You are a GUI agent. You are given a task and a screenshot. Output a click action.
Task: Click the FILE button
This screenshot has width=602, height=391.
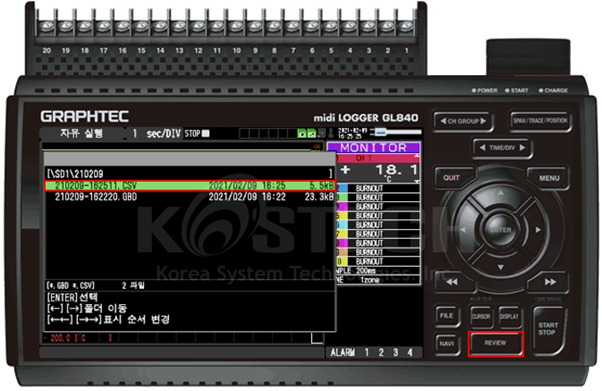(447, 316)
